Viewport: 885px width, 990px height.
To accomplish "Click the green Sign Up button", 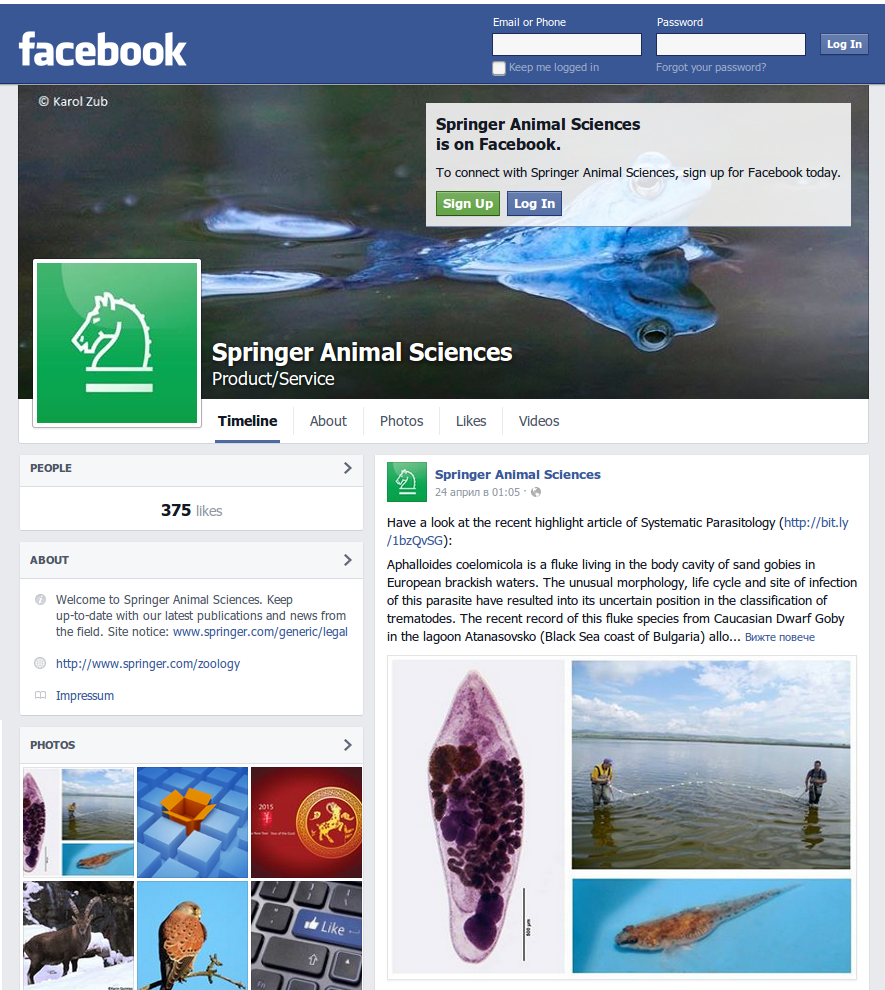I will (468, 203).
